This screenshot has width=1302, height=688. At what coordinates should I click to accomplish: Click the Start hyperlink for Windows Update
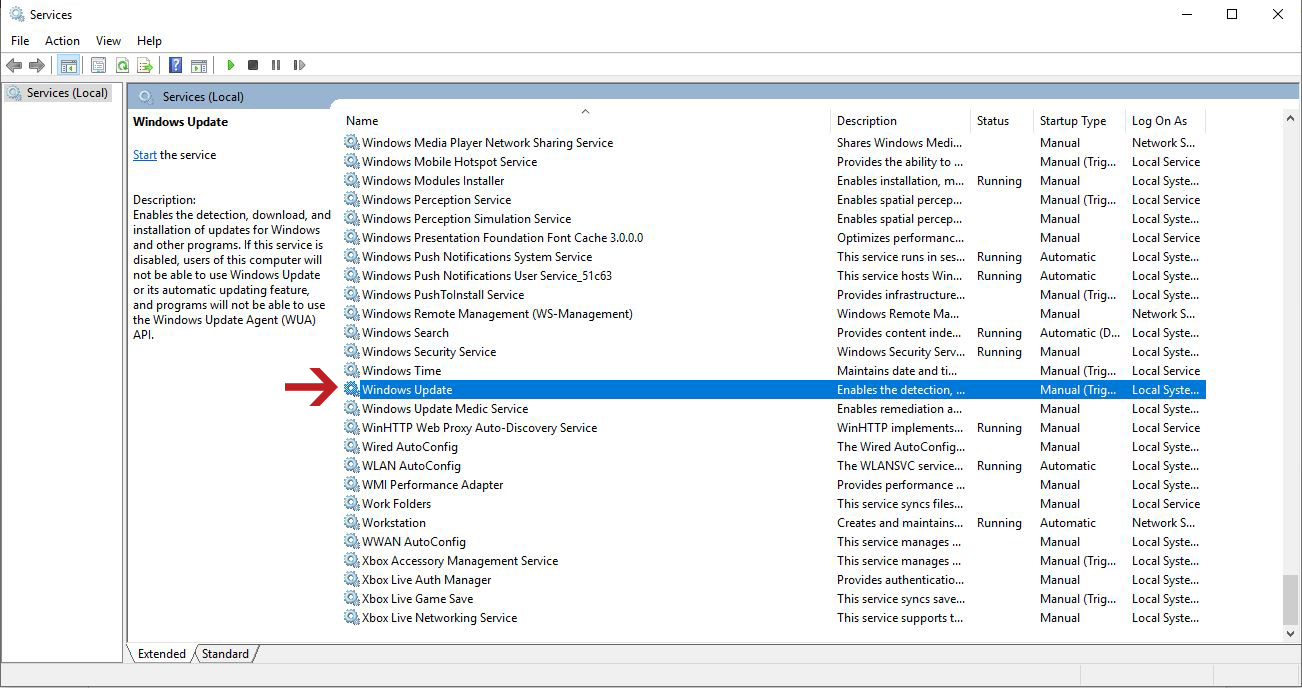[144, 154]
